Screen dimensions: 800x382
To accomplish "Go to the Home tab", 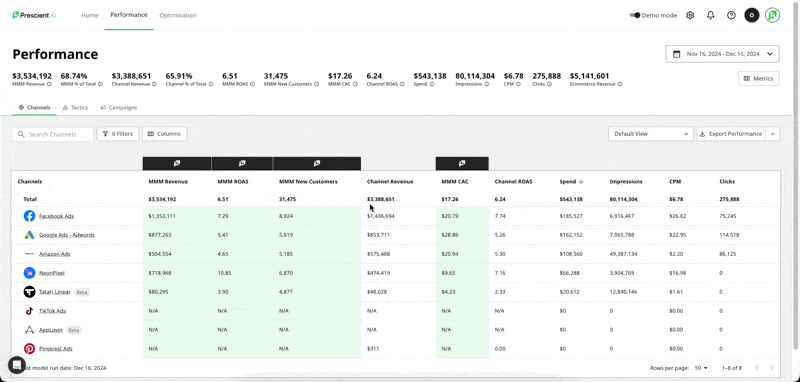I will pyautogui.click(x=89, y=15).
